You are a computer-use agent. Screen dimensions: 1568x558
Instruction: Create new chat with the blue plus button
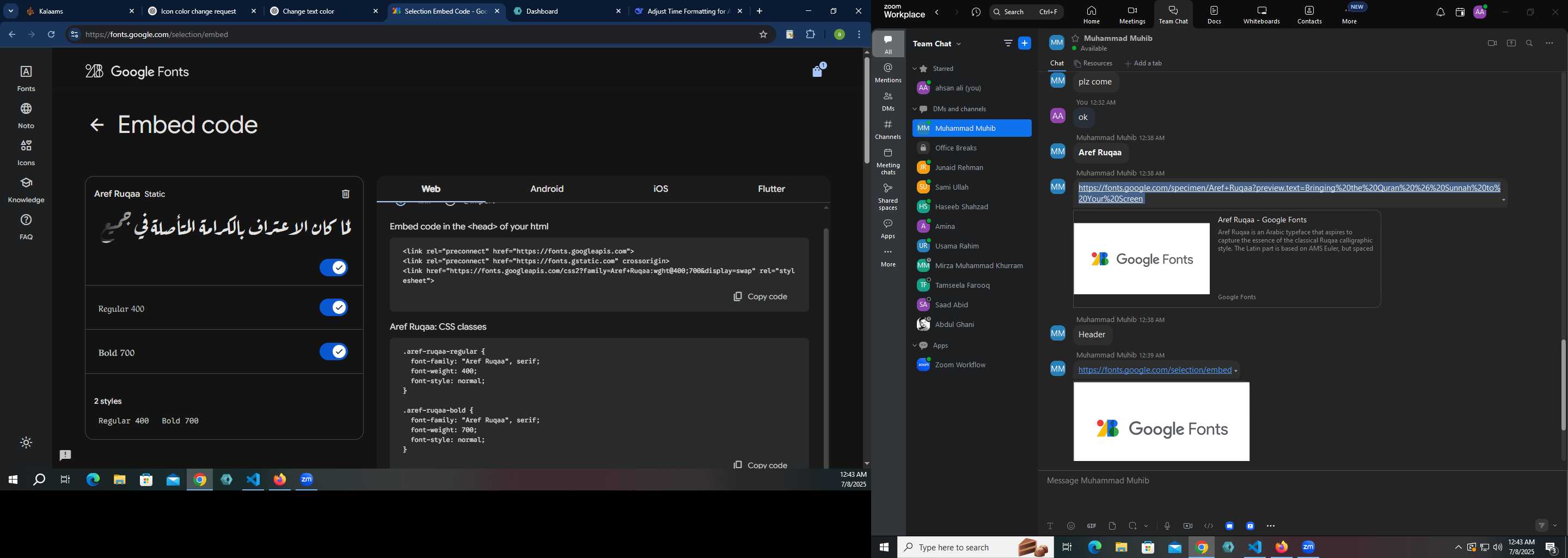pos(1025,43)
